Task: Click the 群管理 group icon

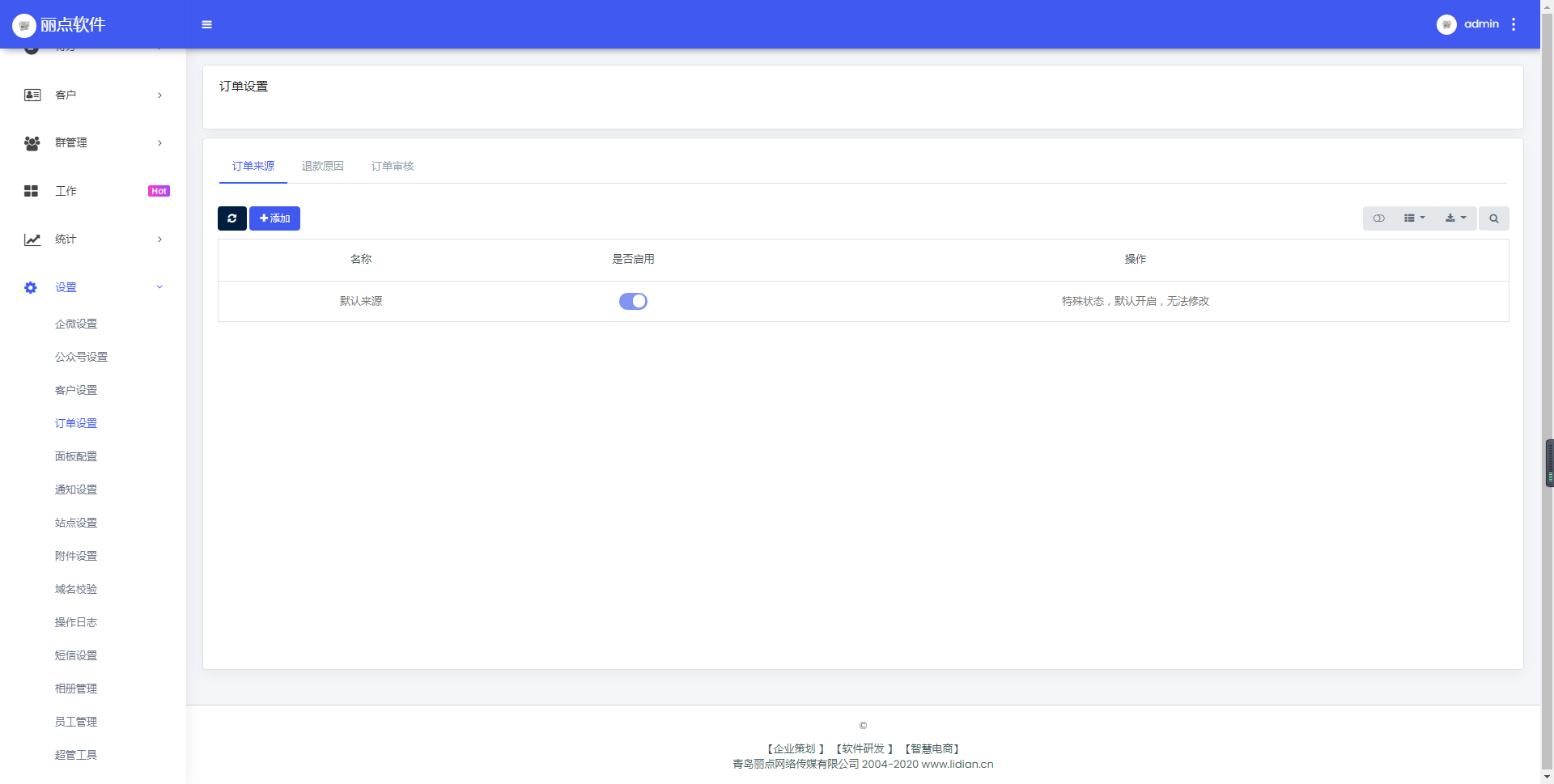Action: pyautogui.click(x=32, y=143)
